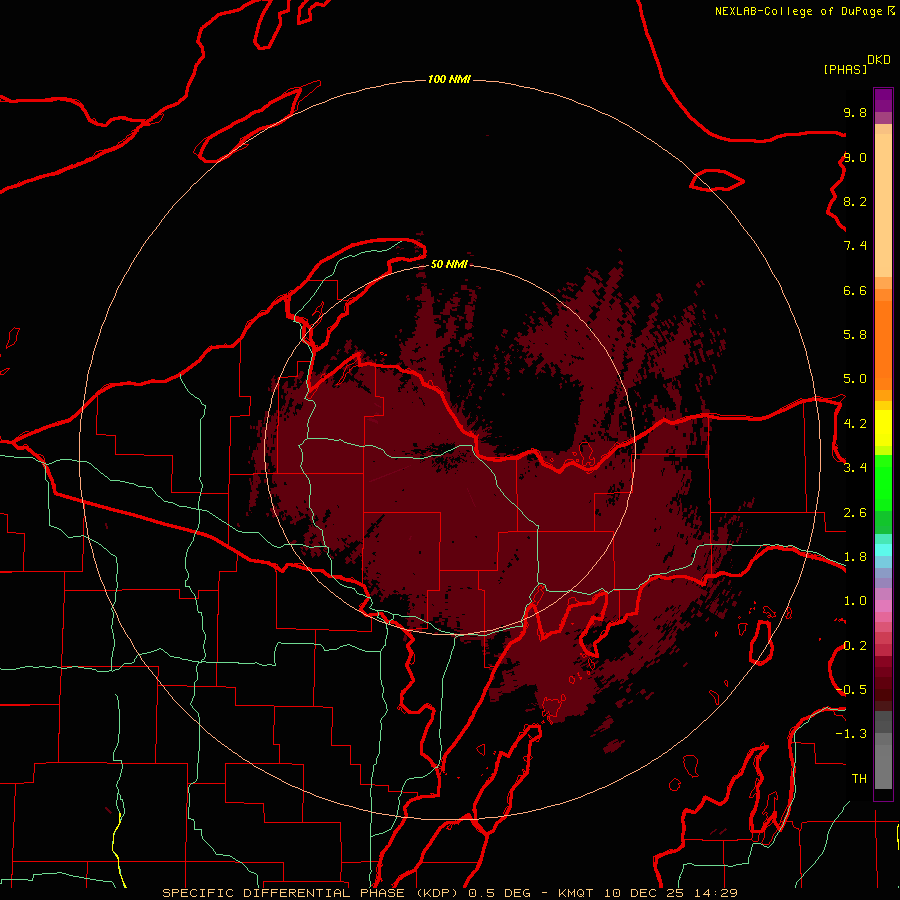Click the 5.8 scale value
Screen dimensions: 900x900
point(855,334)
